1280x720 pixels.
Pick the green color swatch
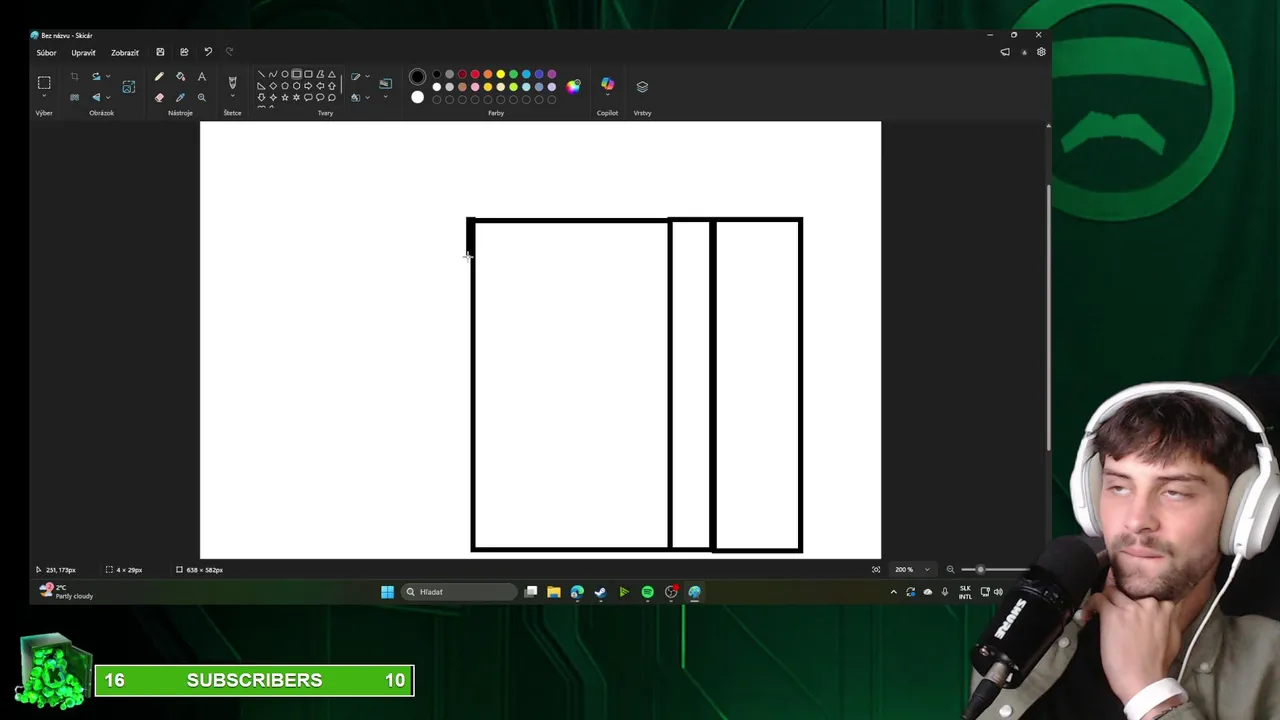(x=513, y=74)
